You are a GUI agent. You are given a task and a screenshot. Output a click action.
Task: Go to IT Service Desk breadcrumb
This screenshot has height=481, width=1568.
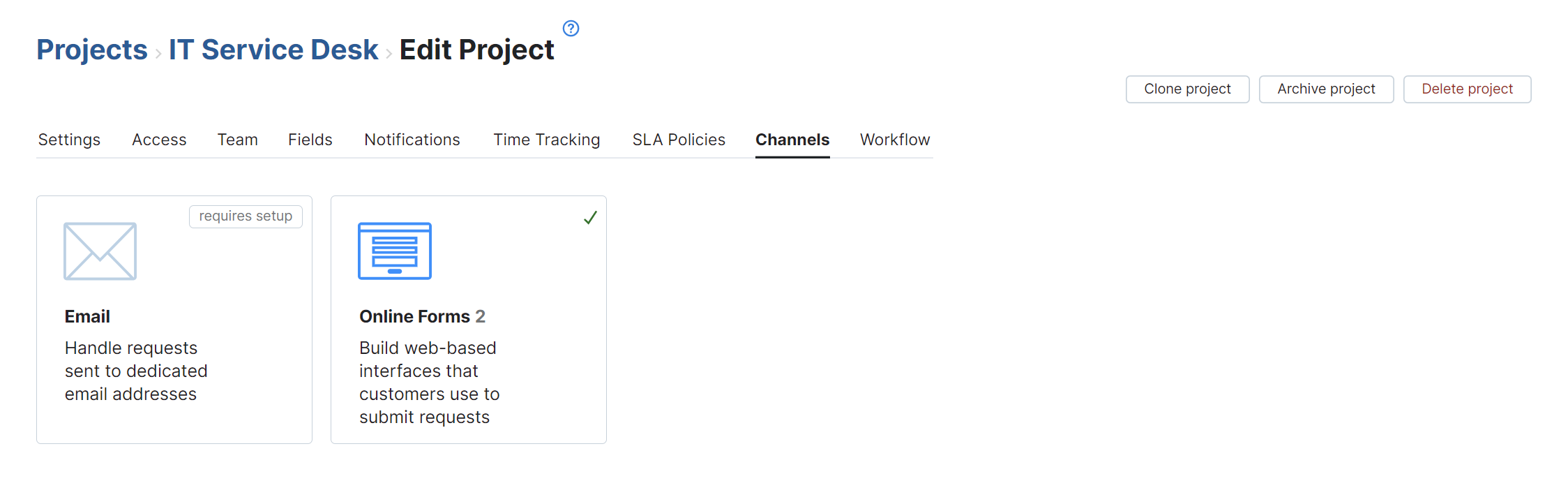coord(273,50)
